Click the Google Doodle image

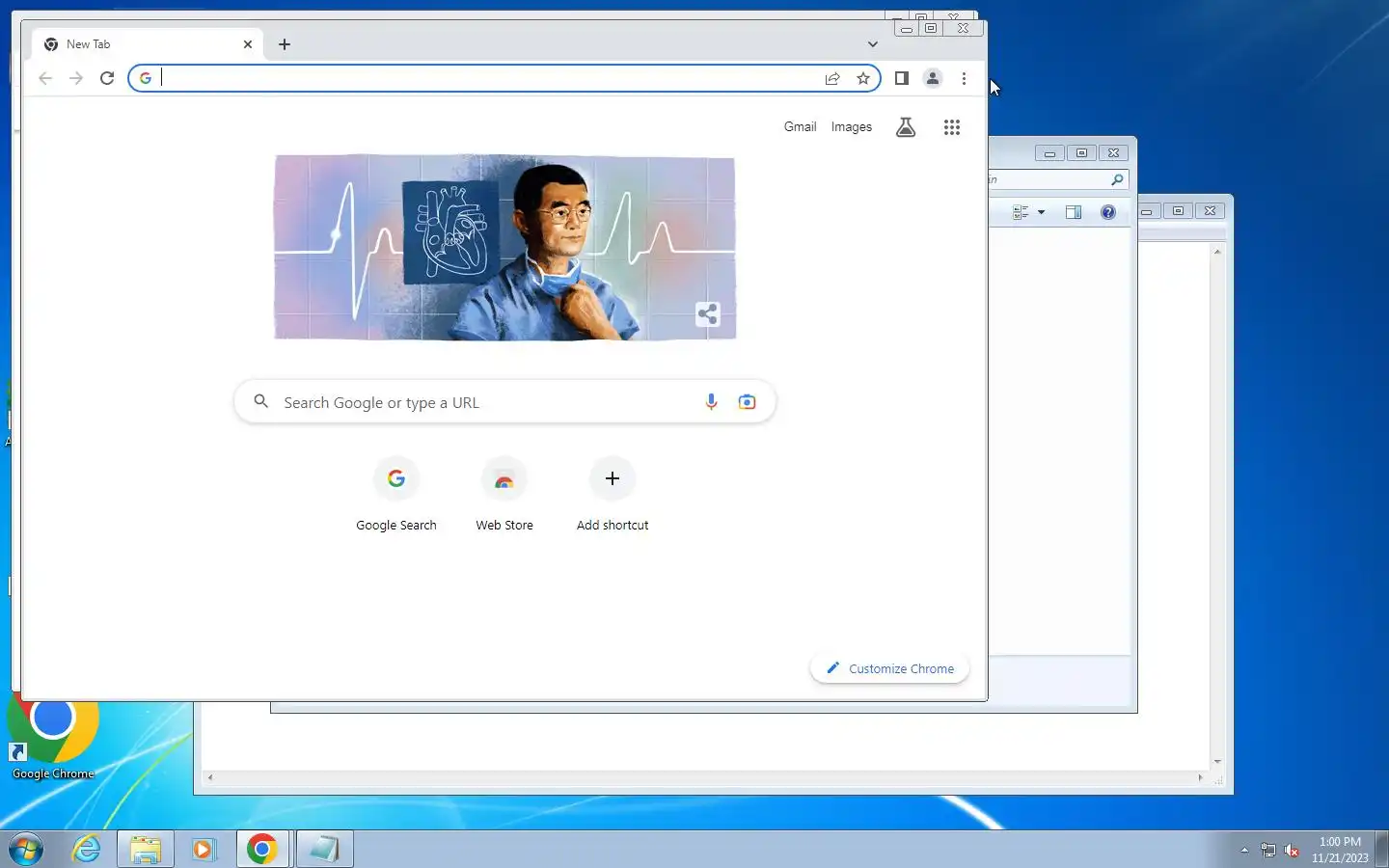click(x=504, y=247)
